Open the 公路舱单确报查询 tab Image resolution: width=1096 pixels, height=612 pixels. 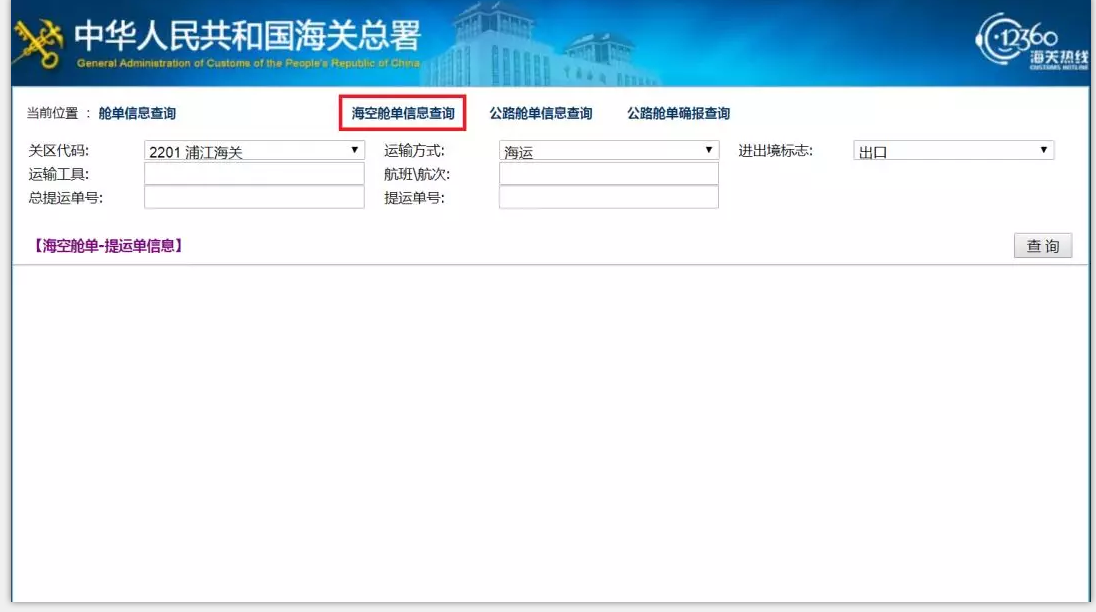(x=678, y=114)
